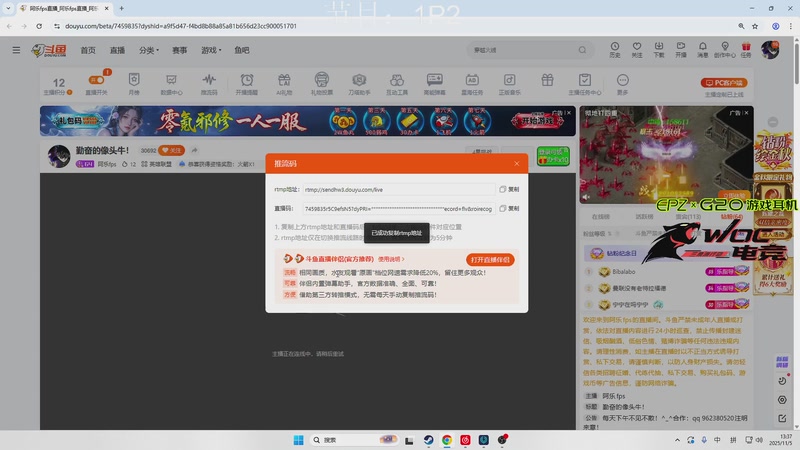This screenshot has width=800, height=450.
Task: Open the Windows Start menu
Action: [298, 440]
